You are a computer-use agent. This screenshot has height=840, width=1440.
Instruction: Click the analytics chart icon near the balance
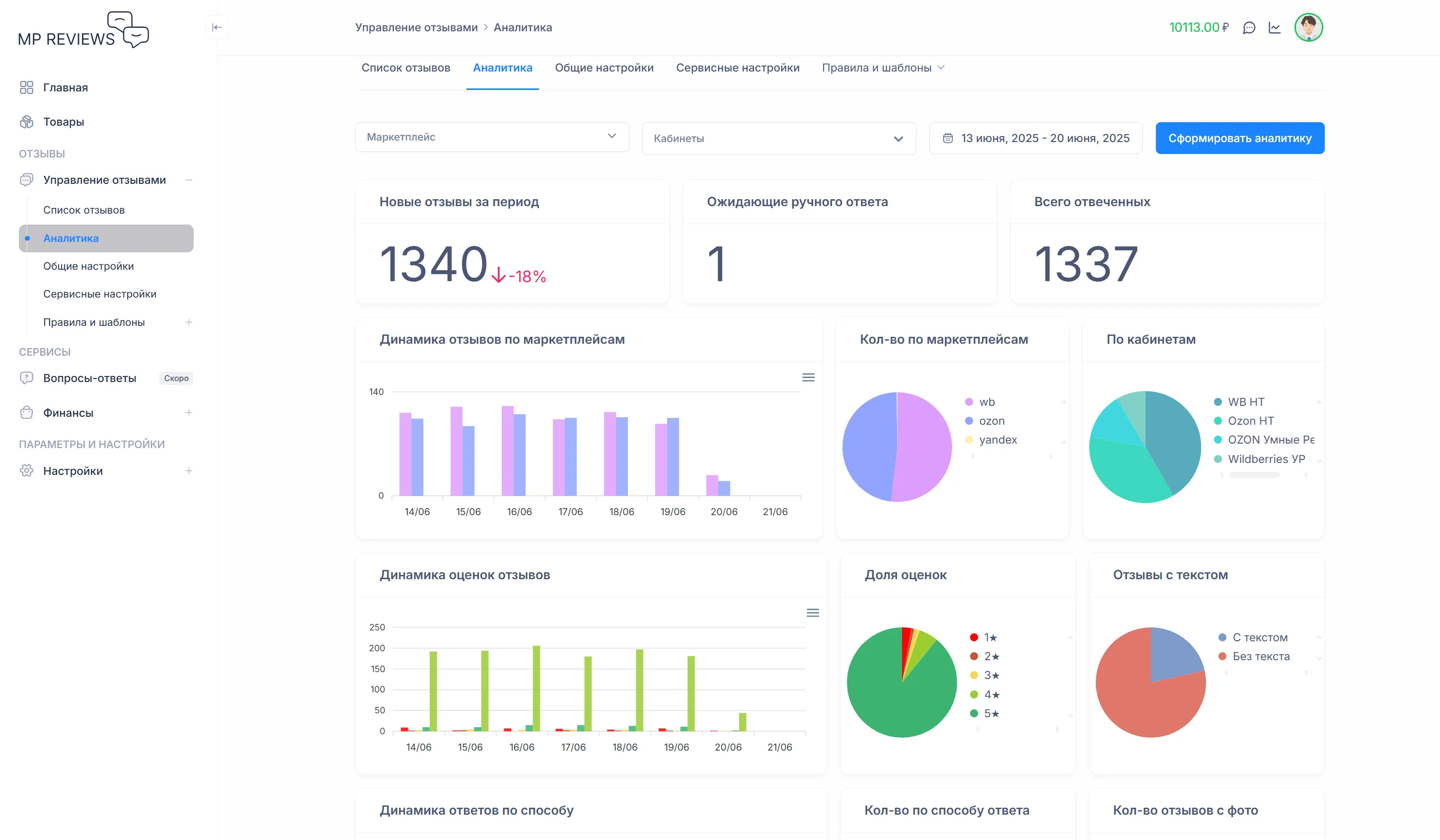1274,27
